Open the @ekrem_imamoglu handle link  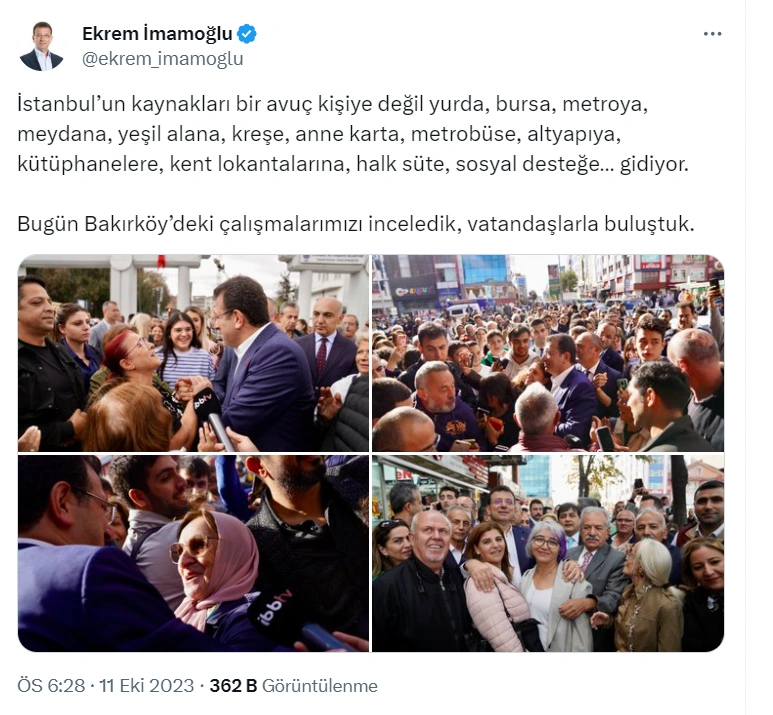163,59
